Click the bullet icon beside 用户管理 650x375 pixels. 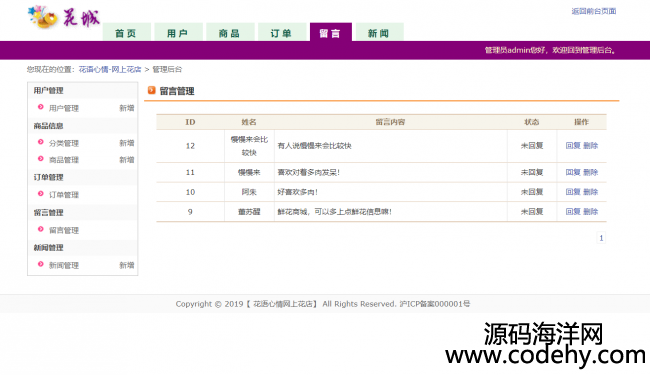41,107
